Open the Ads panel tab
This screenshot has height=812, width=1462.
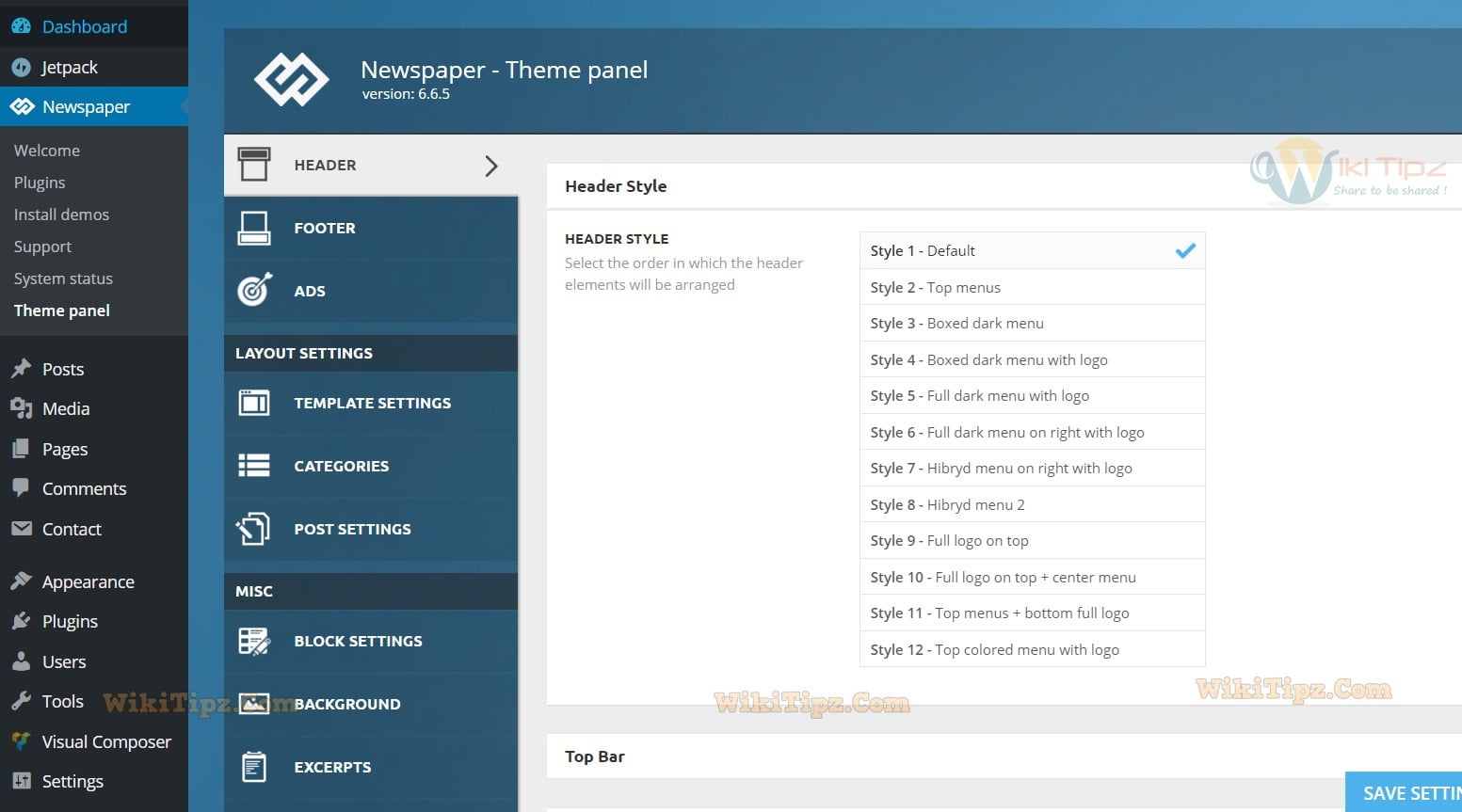[371, 291]
